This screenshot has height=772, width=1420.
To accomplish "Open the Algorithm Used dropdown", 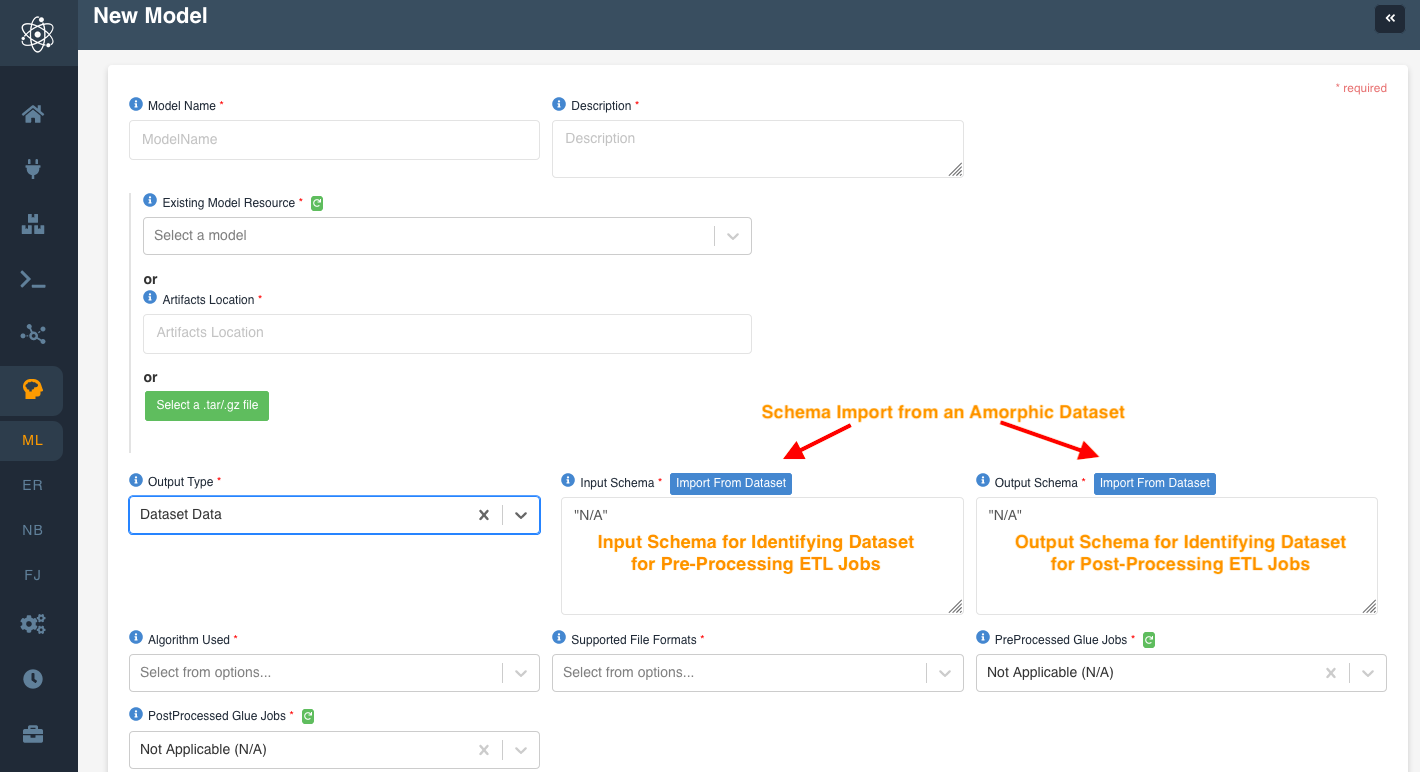I will coord(334,673).
